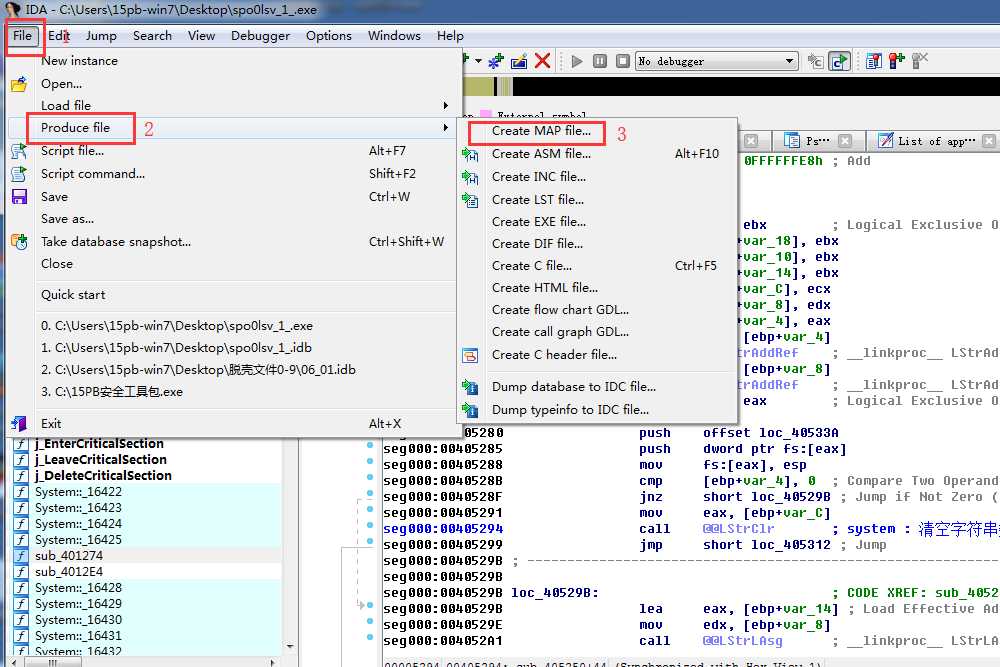The height and width of the screenshot is (667, 1000).
Task: Click icon beside Dump database to IDC
Action: click(471, 387)
